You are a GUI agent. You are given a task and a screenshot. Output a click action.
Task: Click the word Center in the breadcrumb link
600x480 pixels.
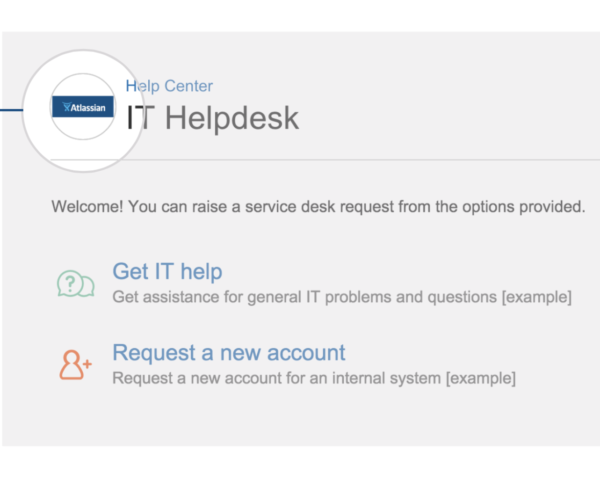(x=189, y=86)
